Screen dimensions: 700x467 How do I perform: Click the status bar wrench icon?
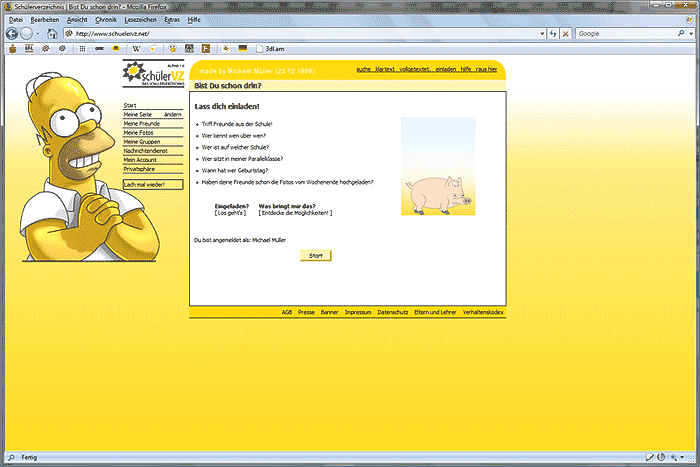pos(674,457)
